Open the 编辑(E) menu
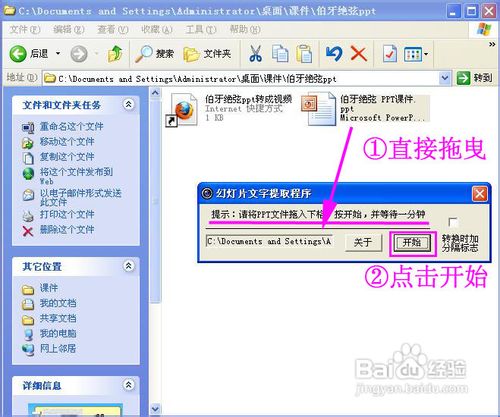The image size is (500, 417). [x=69, y=30]
